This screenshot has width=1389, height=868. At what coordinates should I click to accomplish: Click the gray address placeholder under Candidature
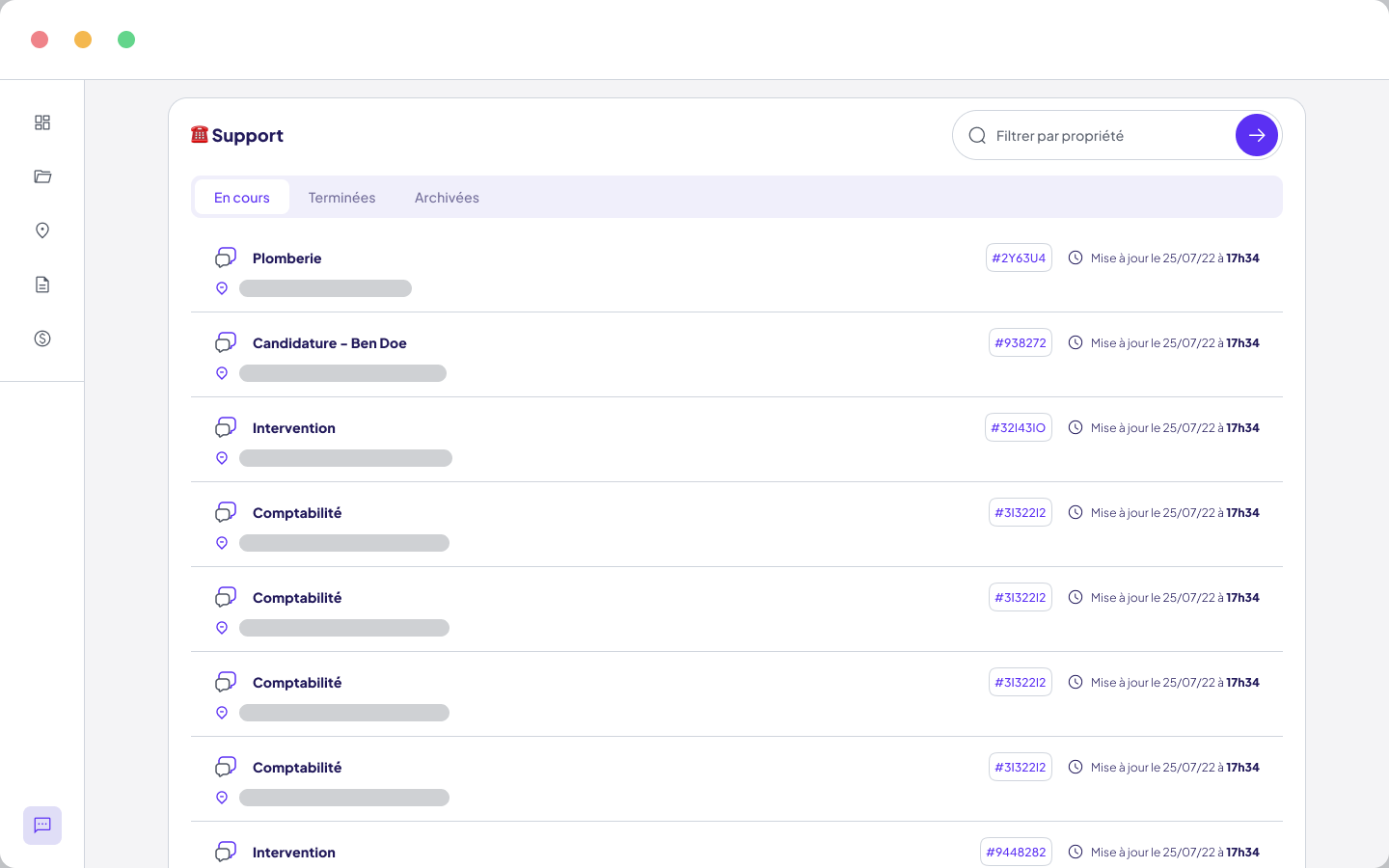coord(343,373)
